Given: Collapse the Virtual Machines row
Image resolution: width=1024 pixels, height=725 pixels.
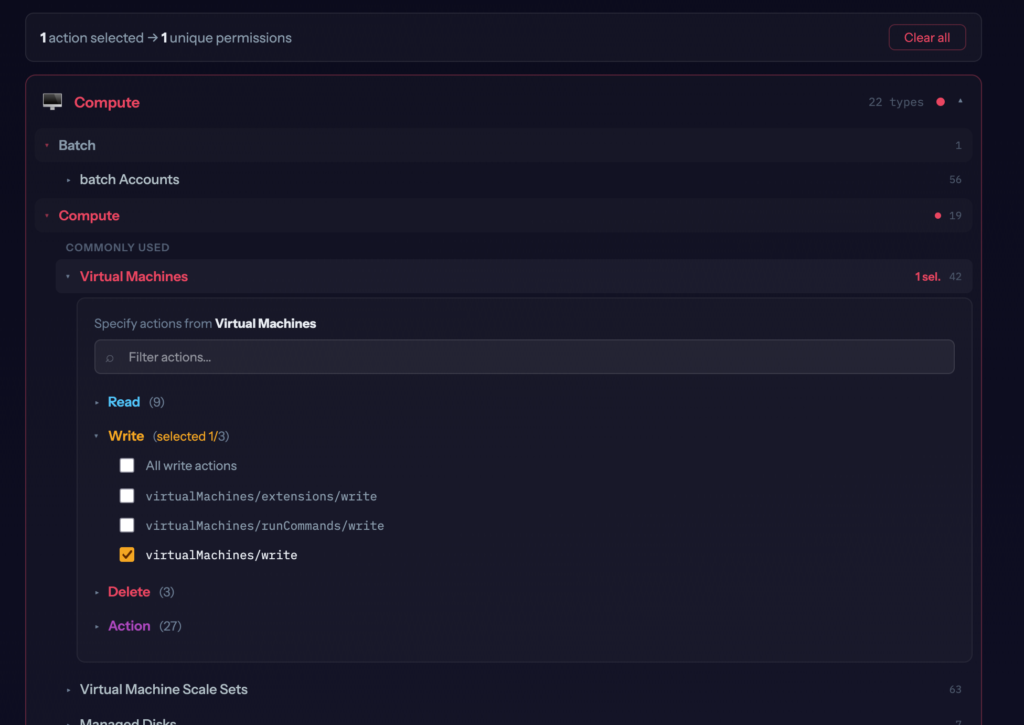Looking at the screenshot, I should (x=133, y=277).
